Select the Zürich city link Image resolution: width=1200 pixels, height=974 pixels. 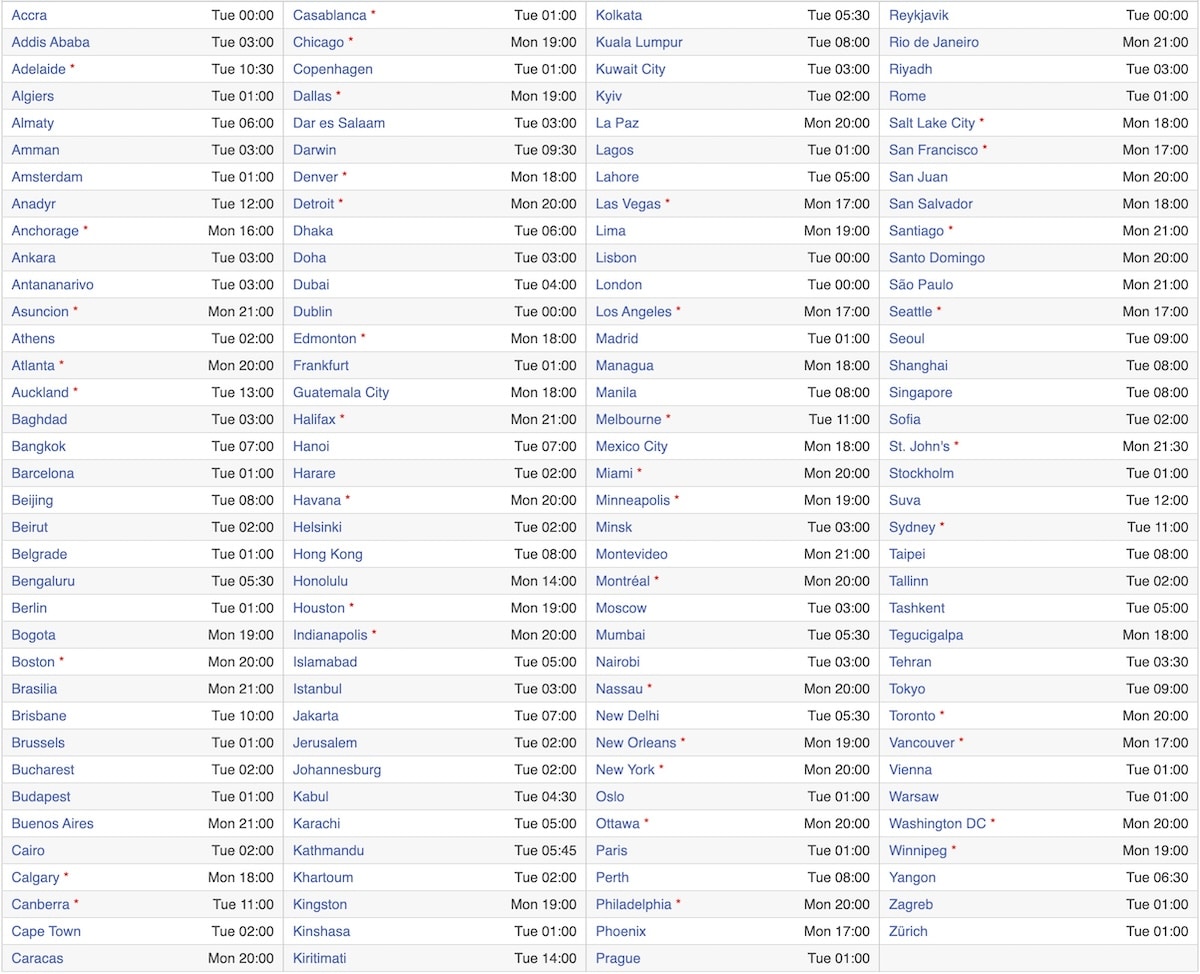coord(908,932)
